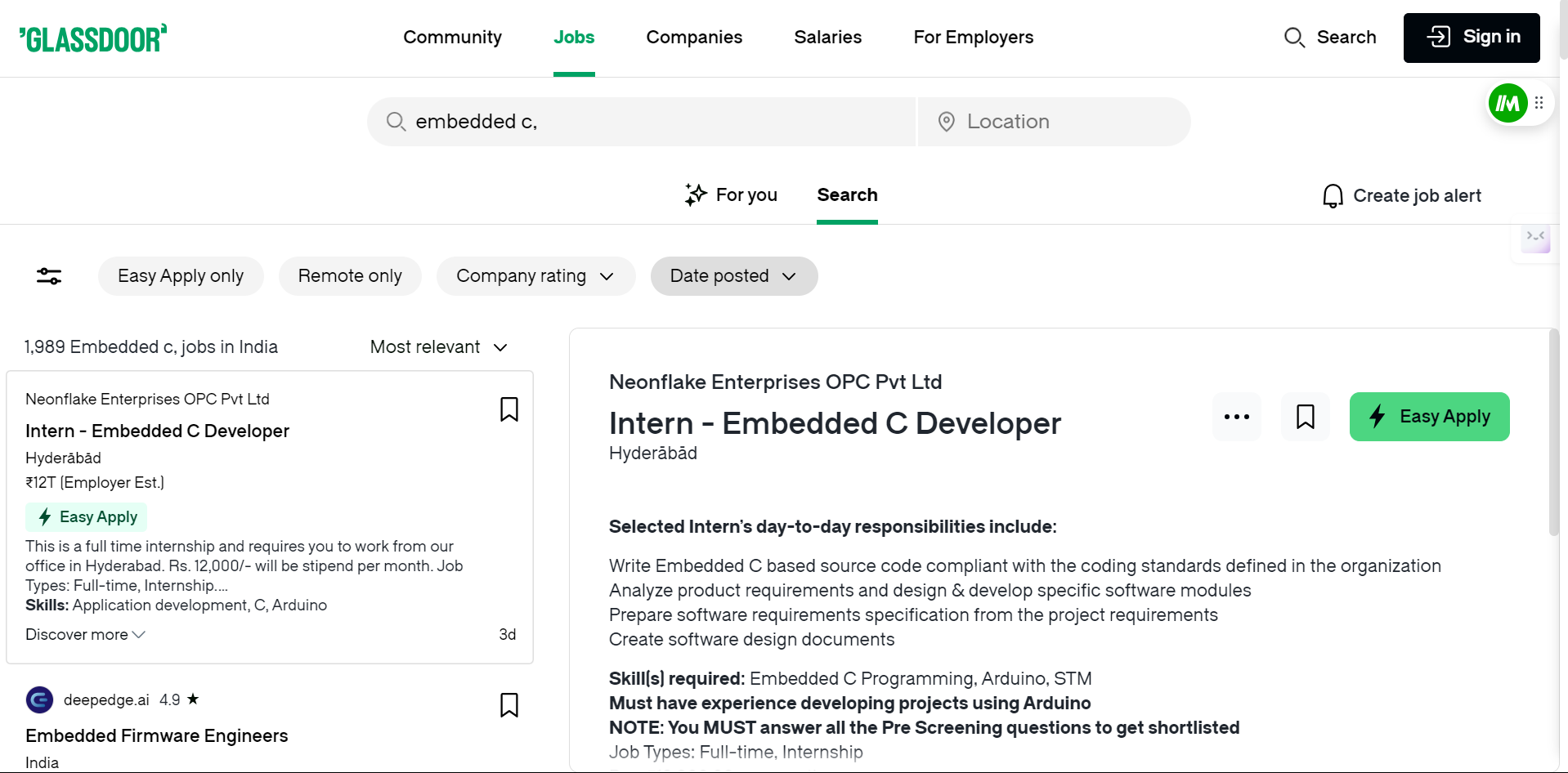1568x773 pixels.
Task: Click the bell icon for Create job alert
Action: [1333, 195]
